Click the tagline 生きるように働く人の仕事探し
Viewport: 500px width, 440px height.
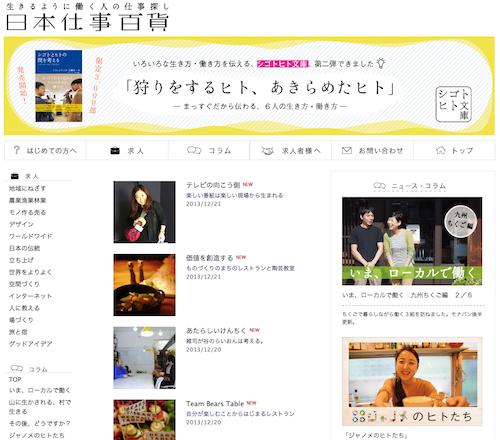(x=88, y=6)
